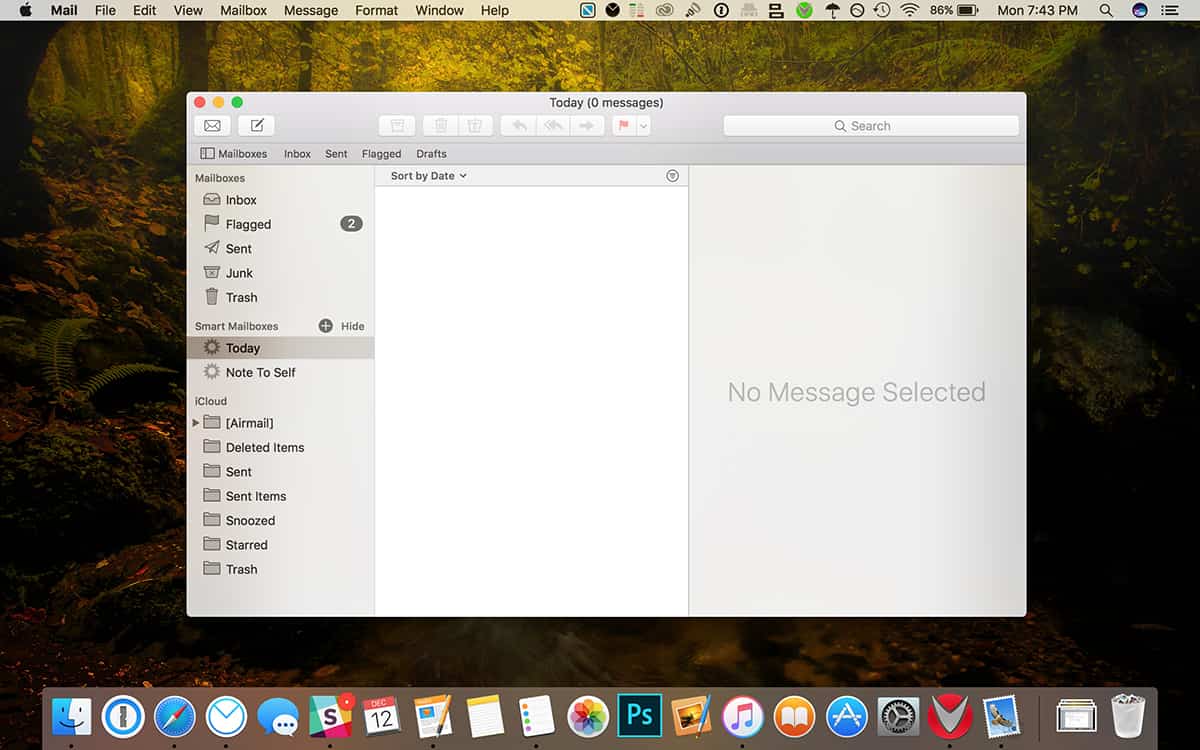Open Airmail from the Dock
This screenshot has height=750, width=1200.
(x=227, y=717)
